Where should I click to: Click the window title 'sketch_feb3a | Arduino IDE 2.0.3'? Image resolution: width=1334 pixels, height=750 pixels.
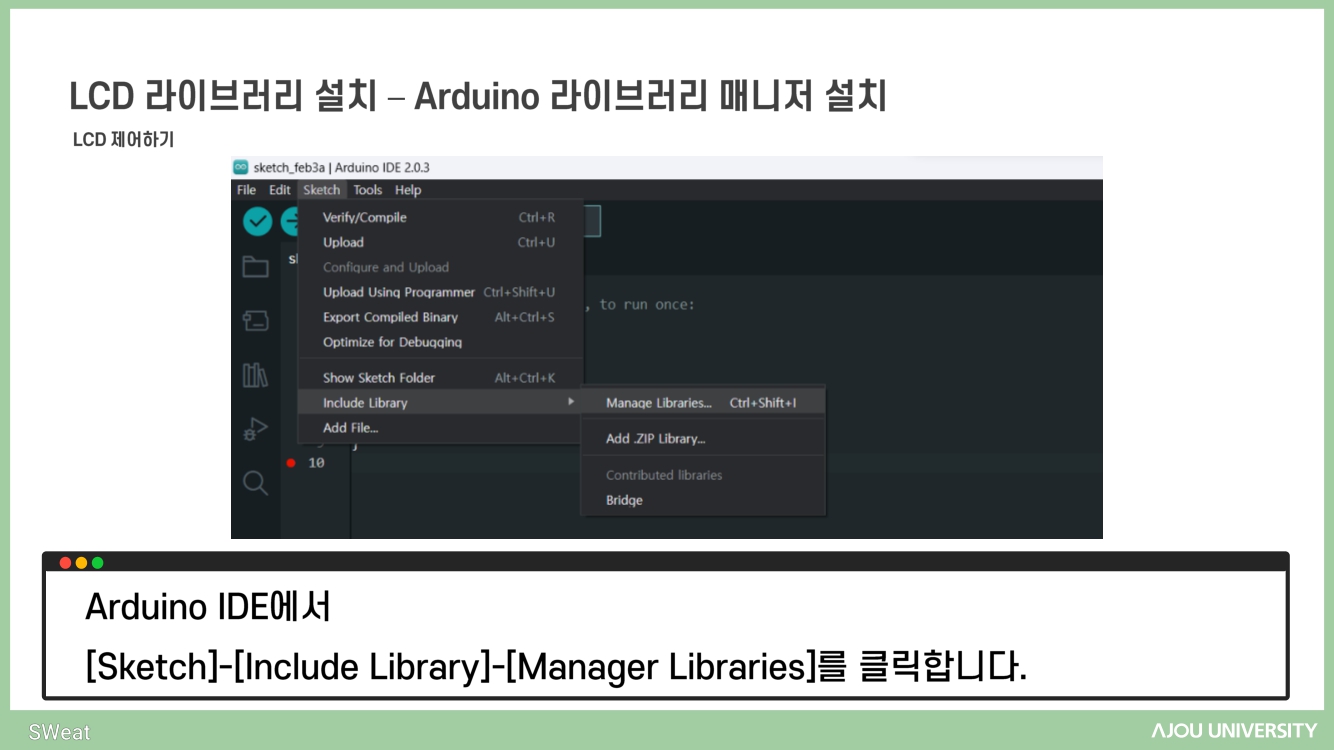[342, 167]
